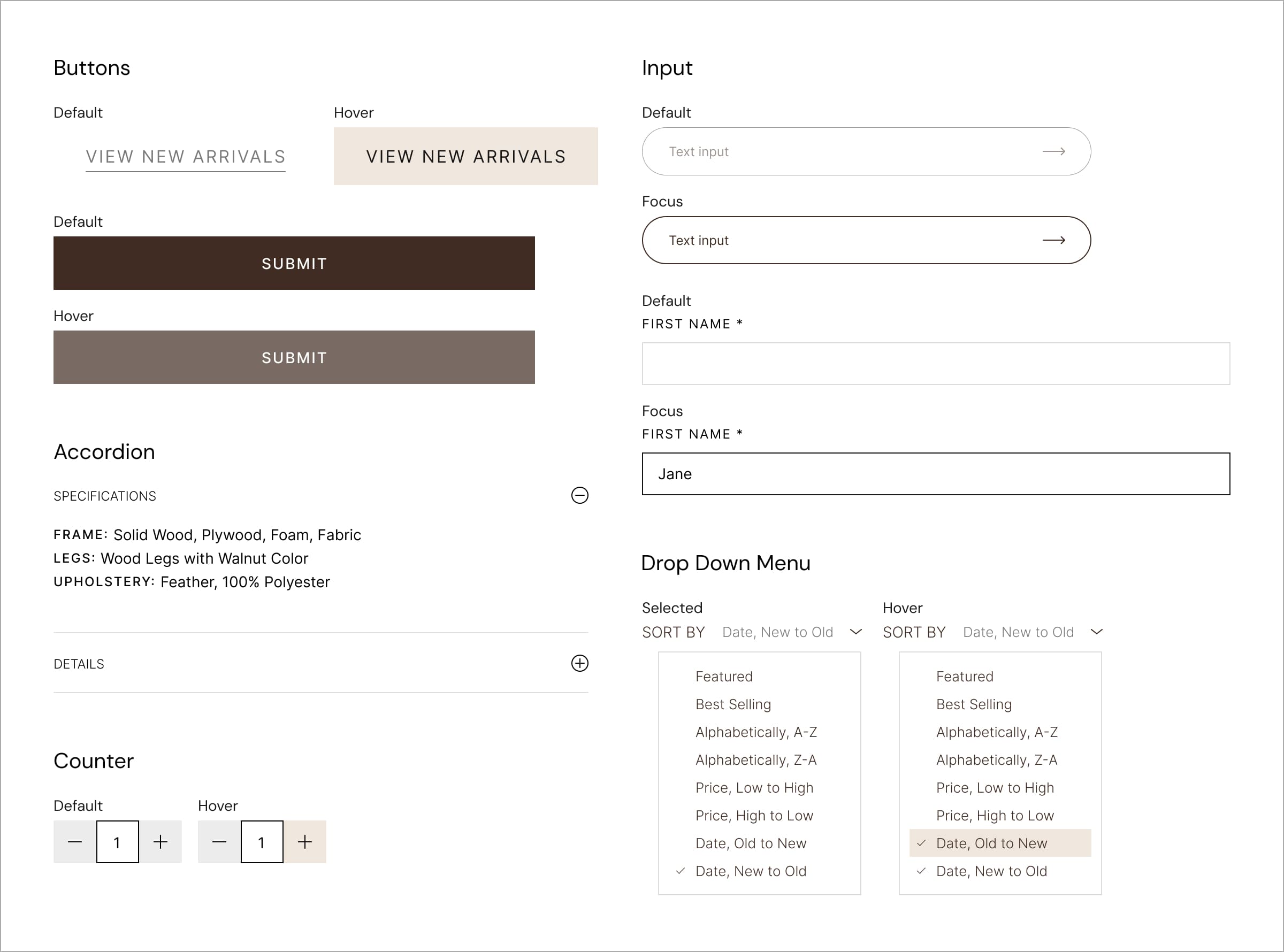1284x952 pixels.
Task: Choose Featured in the Hover dropdown list
Action: coord(1000,677)
